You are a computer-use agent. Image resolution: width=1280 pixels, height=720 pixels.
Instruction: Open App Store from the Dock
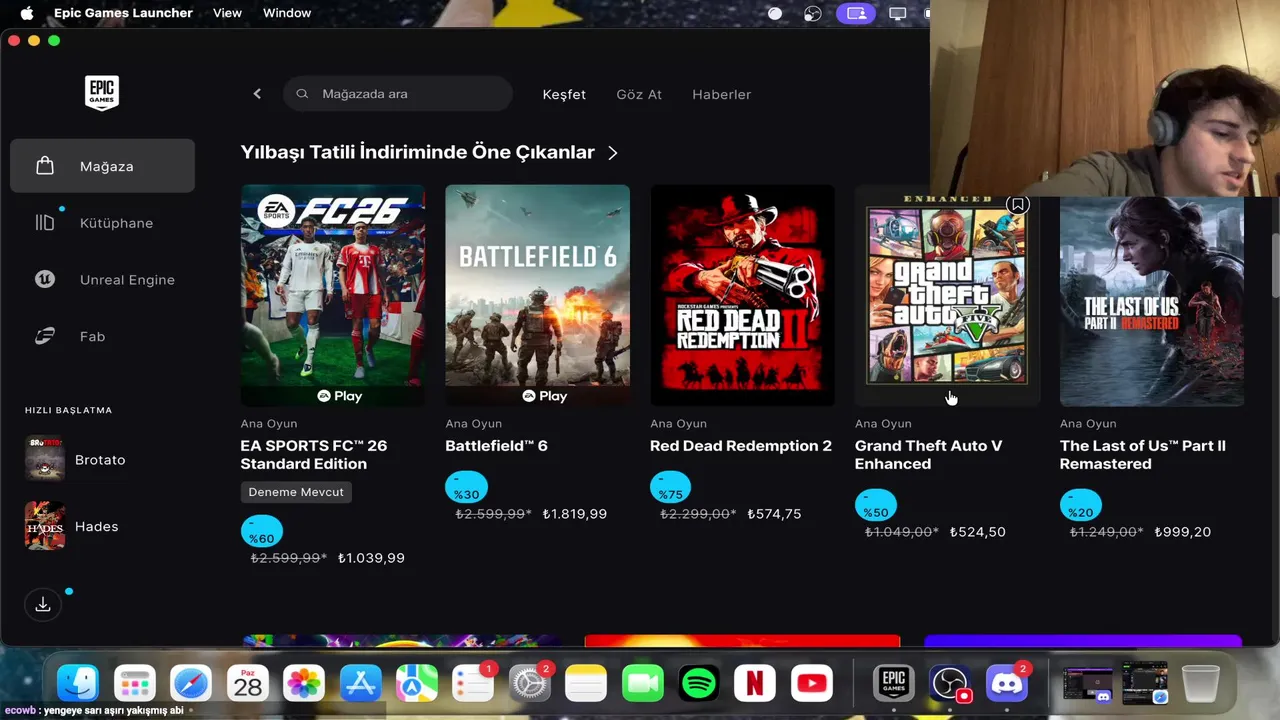click(360, 684)
